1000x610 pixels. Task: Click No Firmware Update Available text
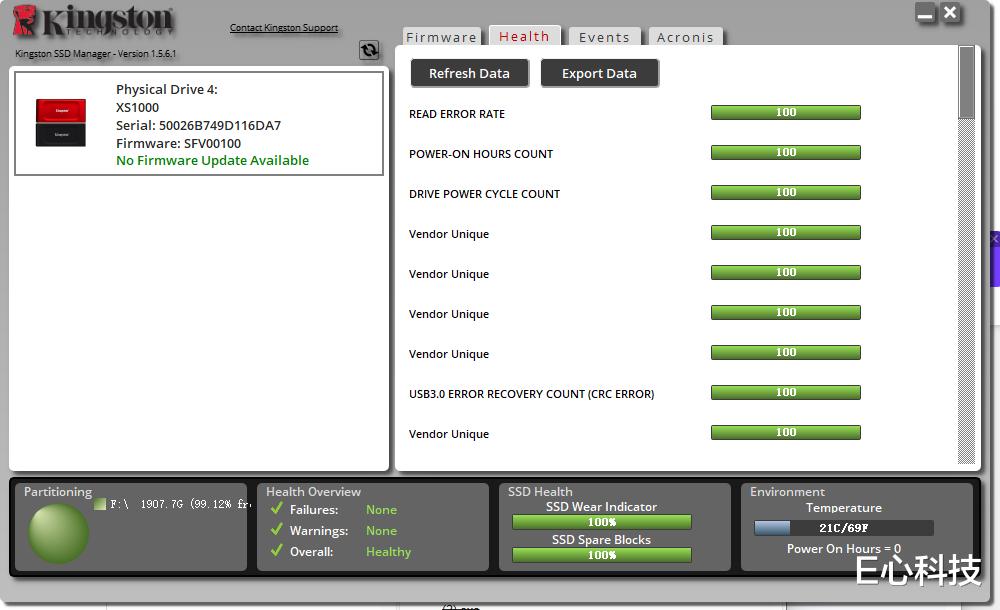(x=212, y=160)
